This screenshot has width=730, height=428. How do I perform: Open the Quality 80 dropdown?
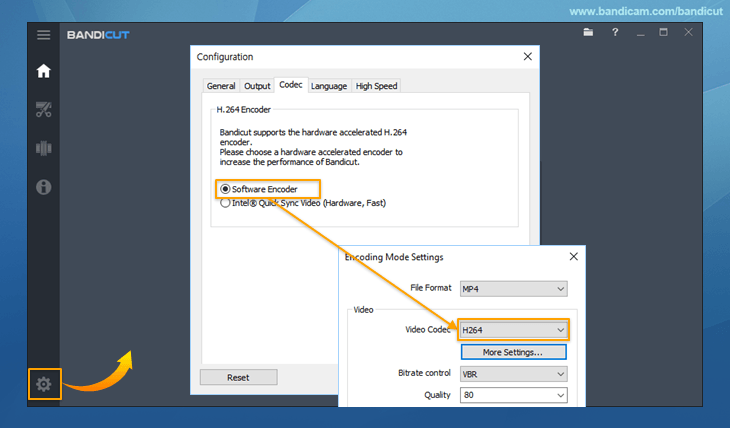click(x=514, y=395)
